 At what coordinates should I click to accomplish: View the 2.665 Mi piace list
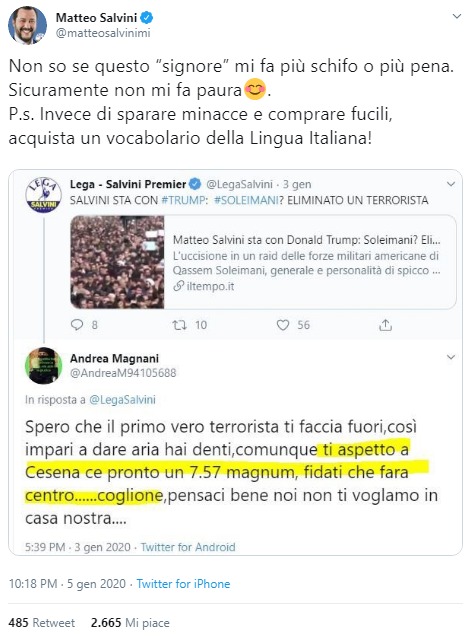tap(130, 623)
